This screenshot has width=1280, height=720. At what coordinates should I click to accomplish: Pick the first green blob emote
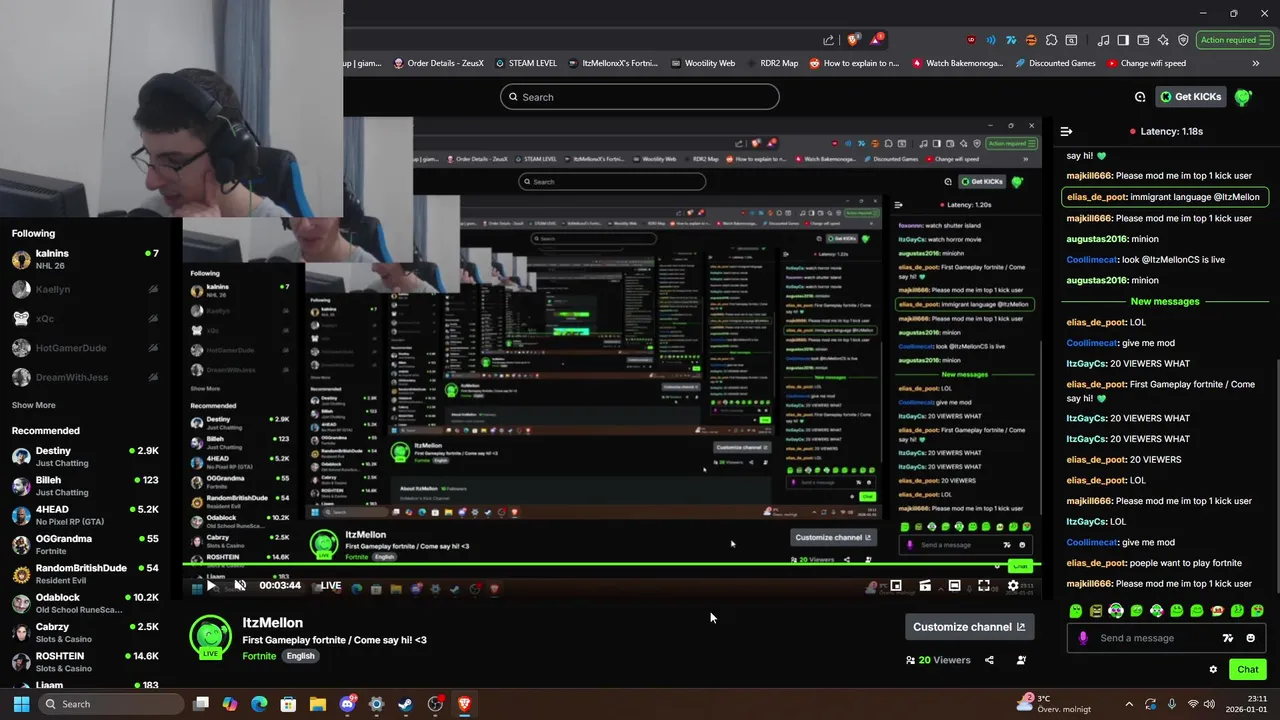[1076, 610]
